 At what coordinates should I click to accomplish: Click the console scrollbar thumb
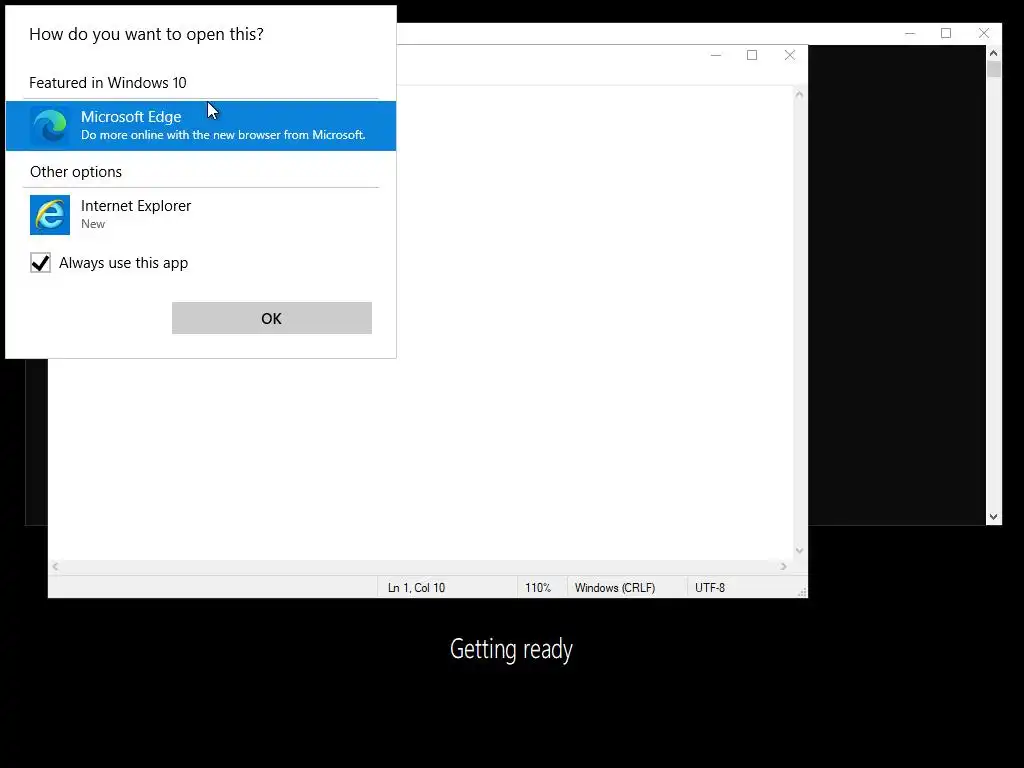pos(993,69)
